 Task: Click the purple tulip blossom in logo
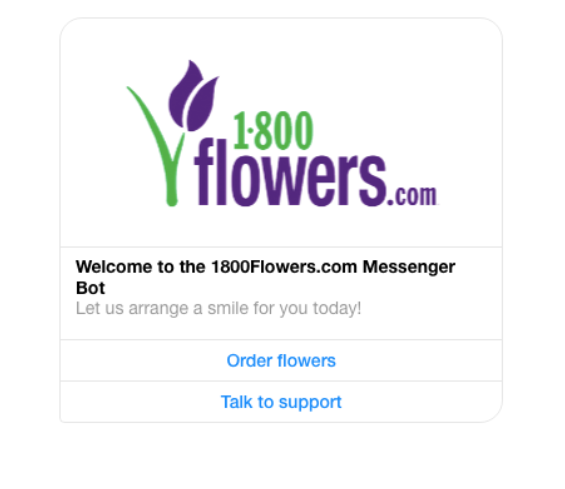pyautogui.click(x=193, y=96)
